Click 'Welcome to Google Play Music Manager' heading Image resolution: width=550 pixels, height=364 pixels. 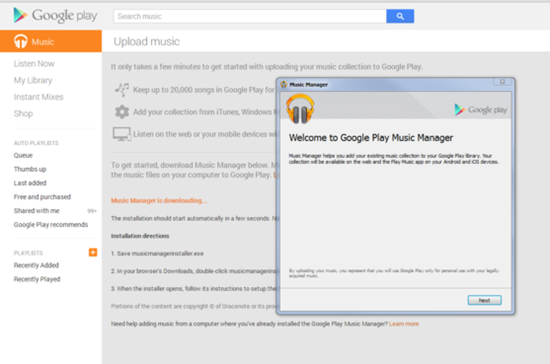coord(371,138)
